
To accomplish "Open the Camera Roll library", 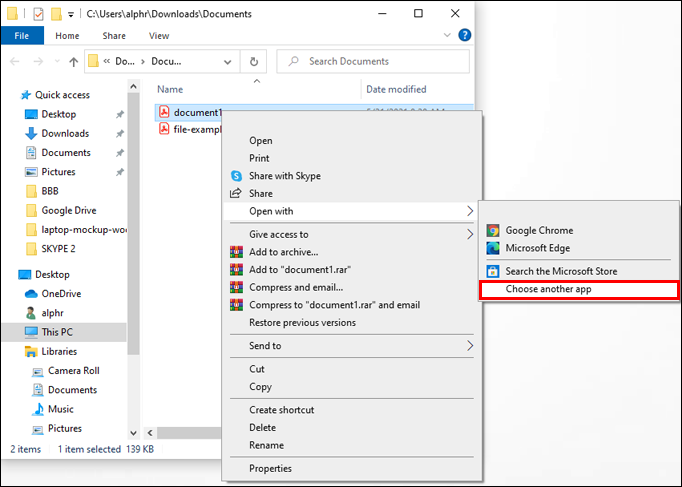I will [x=74, y=370].
